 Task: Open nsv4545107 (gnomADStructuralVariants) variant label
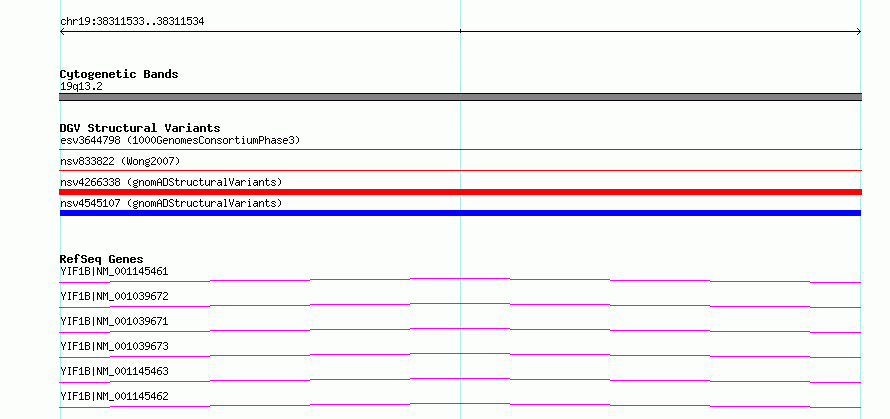[x=171, y=203]
